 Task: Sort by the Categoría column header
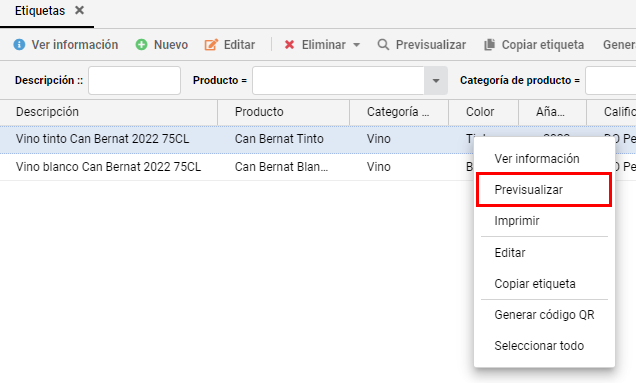pyautogui.click(x=399, y=112)
